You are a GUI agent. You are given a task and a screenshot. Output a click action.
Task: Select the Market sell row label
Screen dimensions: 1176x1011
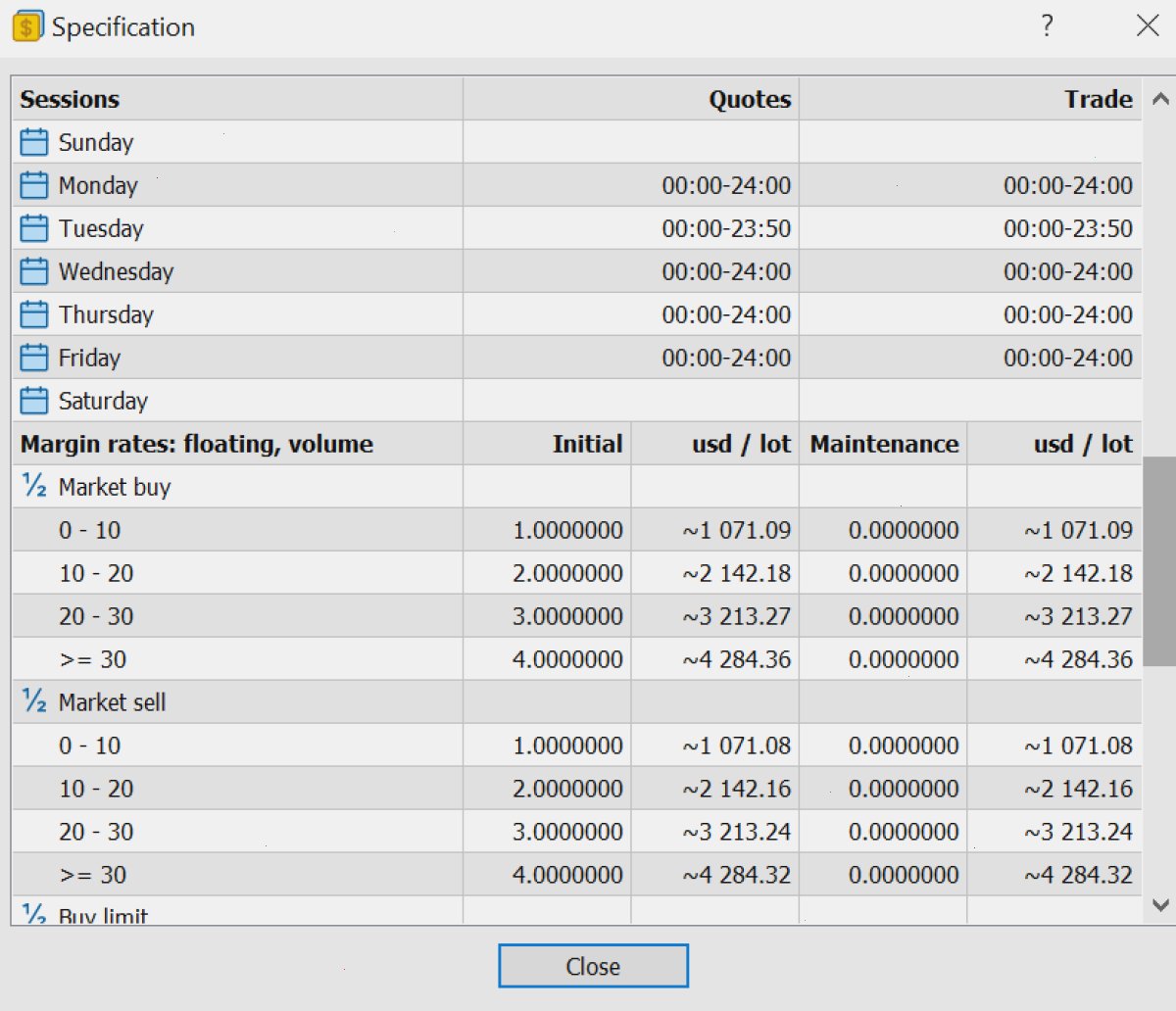tap(112, 702)
